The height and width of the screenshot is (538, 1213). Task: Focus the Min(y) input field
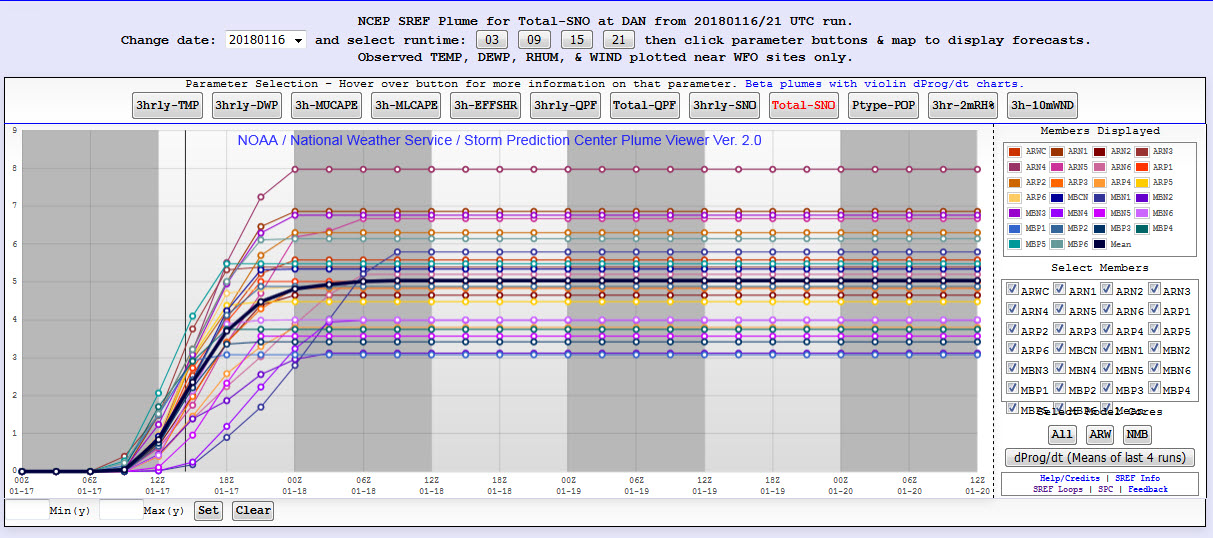[x=28, y=510]
